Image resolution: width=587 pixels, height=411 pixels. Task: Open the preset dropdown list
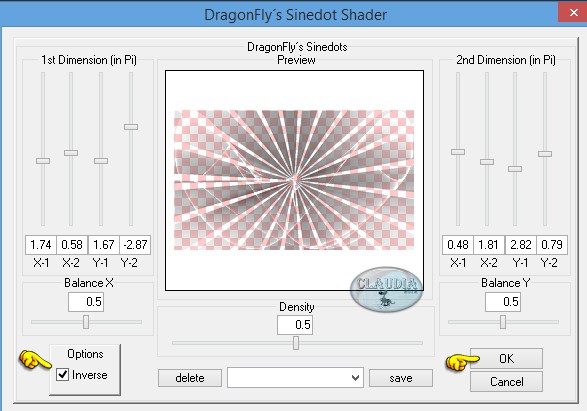point(295,378)
